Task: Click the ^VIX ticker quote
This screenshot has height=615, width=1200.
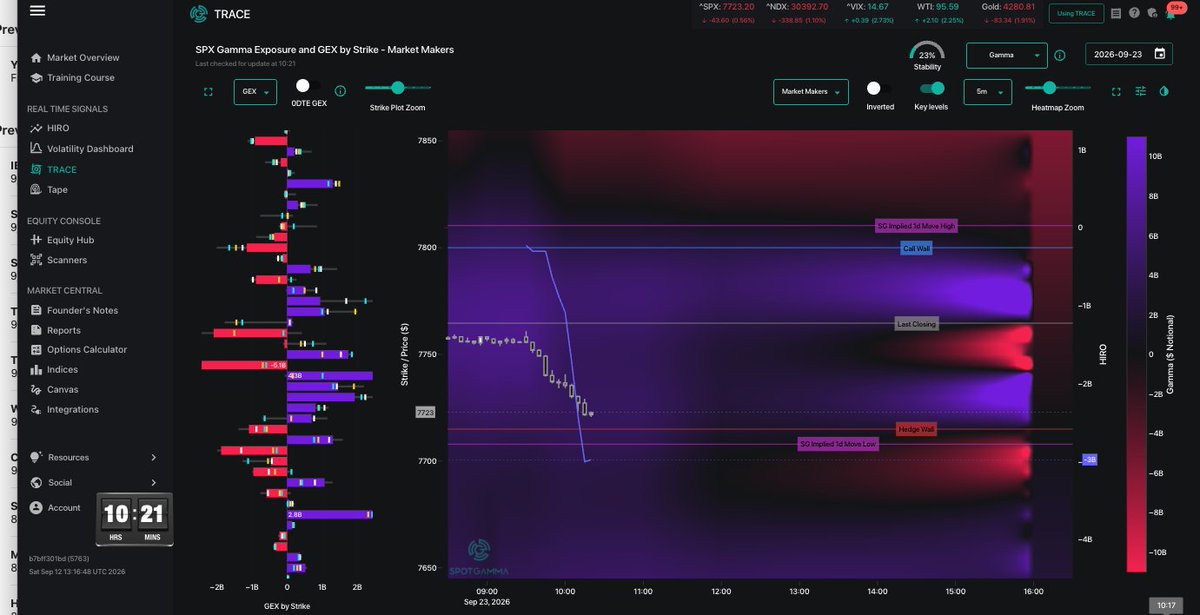Action: click(x=866, y=12)
